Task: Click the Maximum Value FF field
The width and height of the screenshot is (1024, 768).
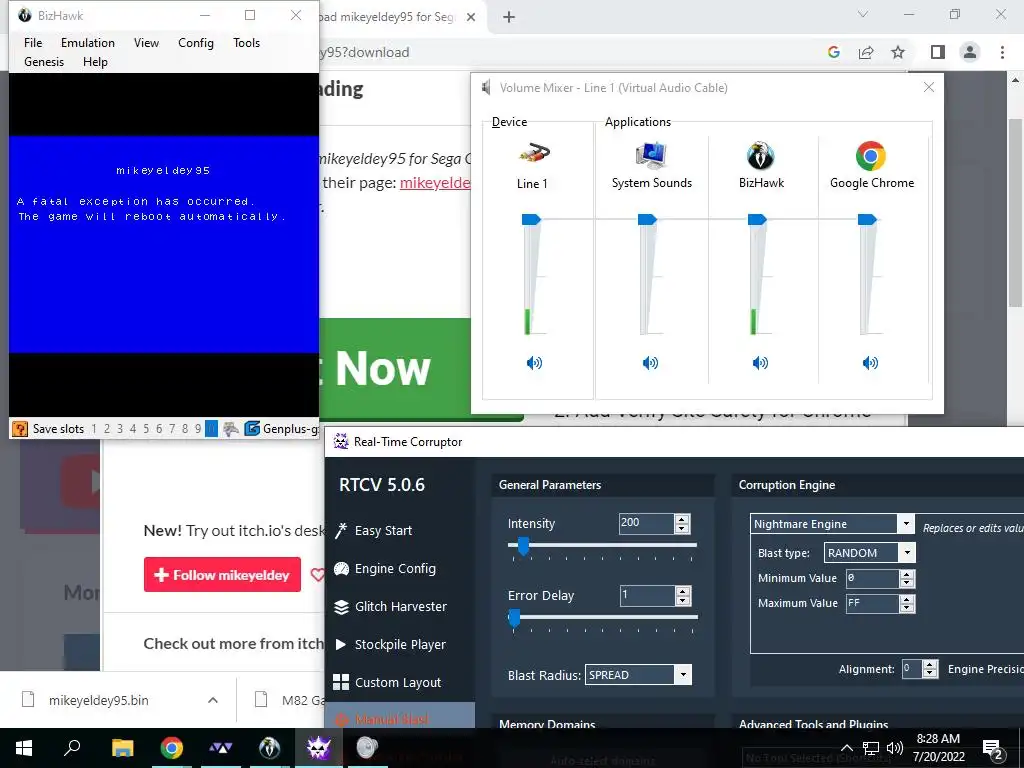Action: [x=872, y=603]
